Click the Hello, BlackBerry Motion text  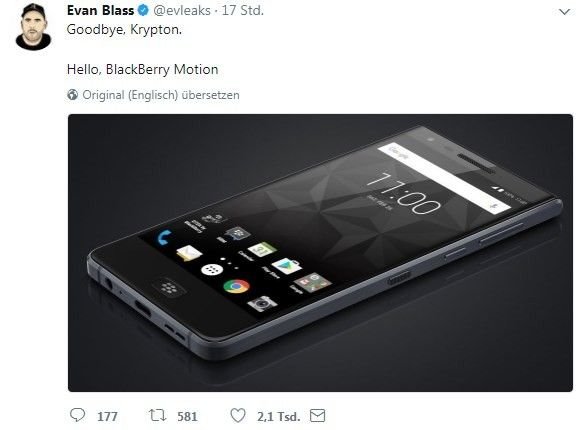pos(142,69)
